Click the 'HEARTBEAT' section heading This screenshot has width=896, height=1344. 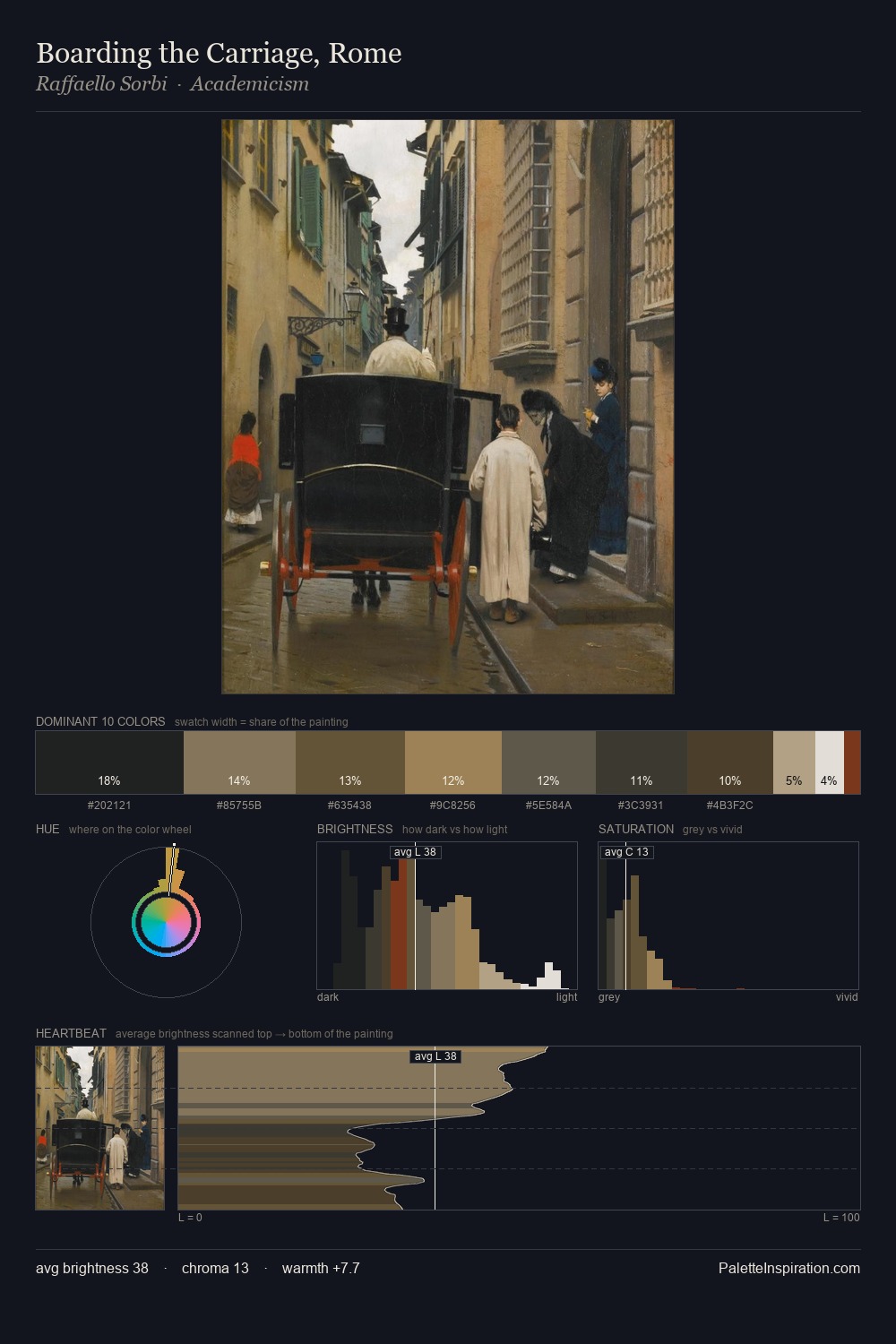click(71, 1033)
